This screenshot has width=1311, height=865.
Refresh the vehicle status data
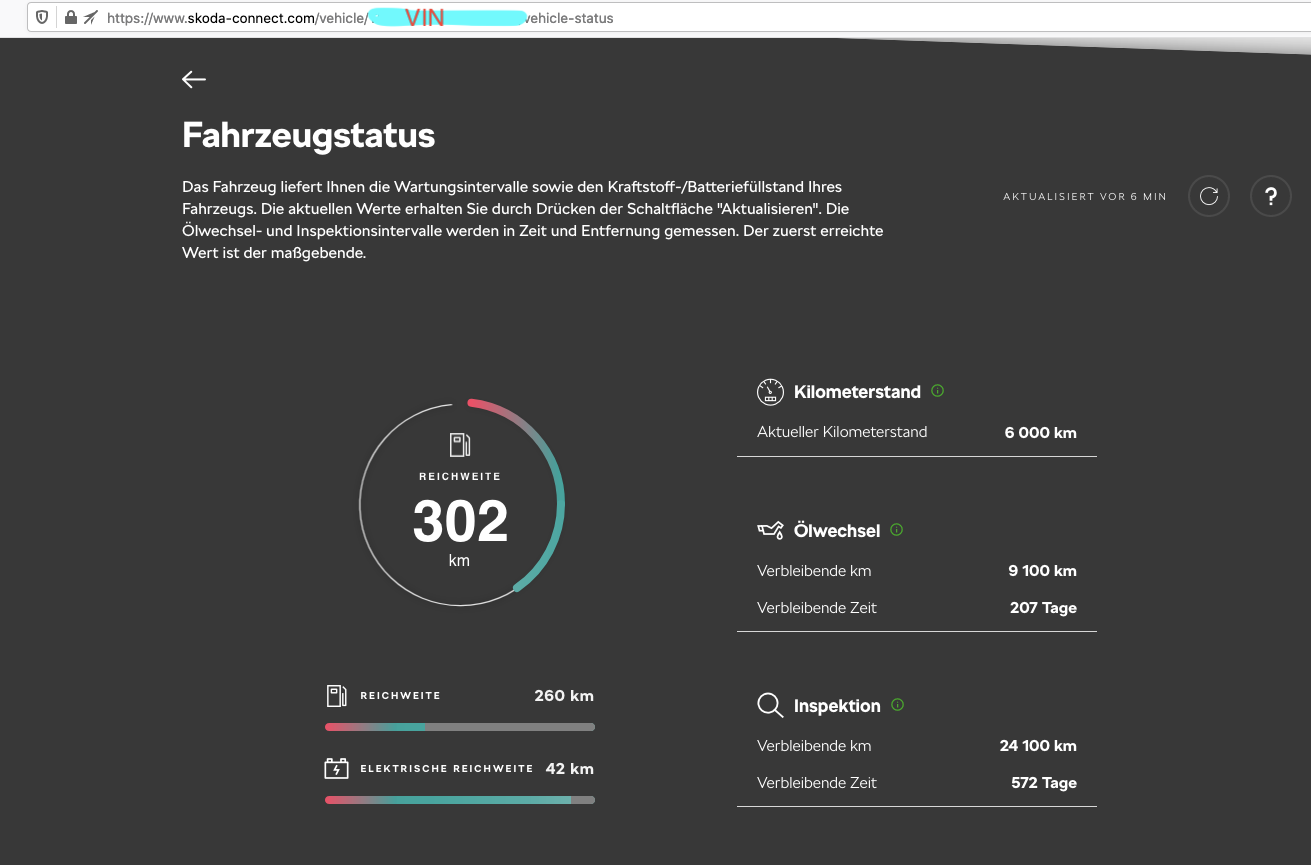click(1209, 196)
